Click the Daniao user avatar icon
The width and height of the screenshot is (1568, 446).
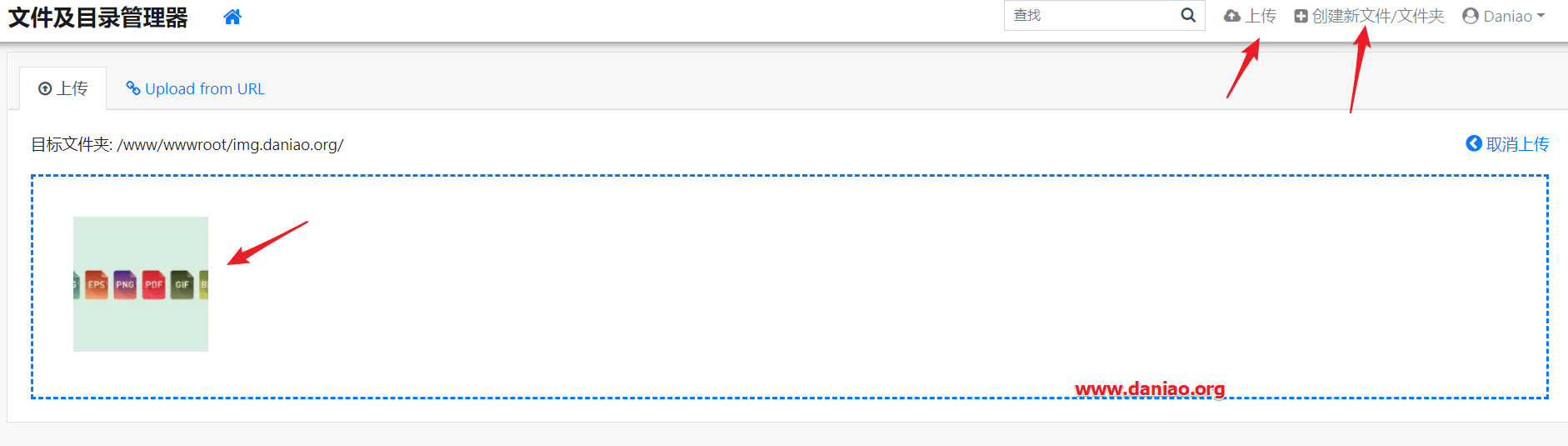[1471, 16]
